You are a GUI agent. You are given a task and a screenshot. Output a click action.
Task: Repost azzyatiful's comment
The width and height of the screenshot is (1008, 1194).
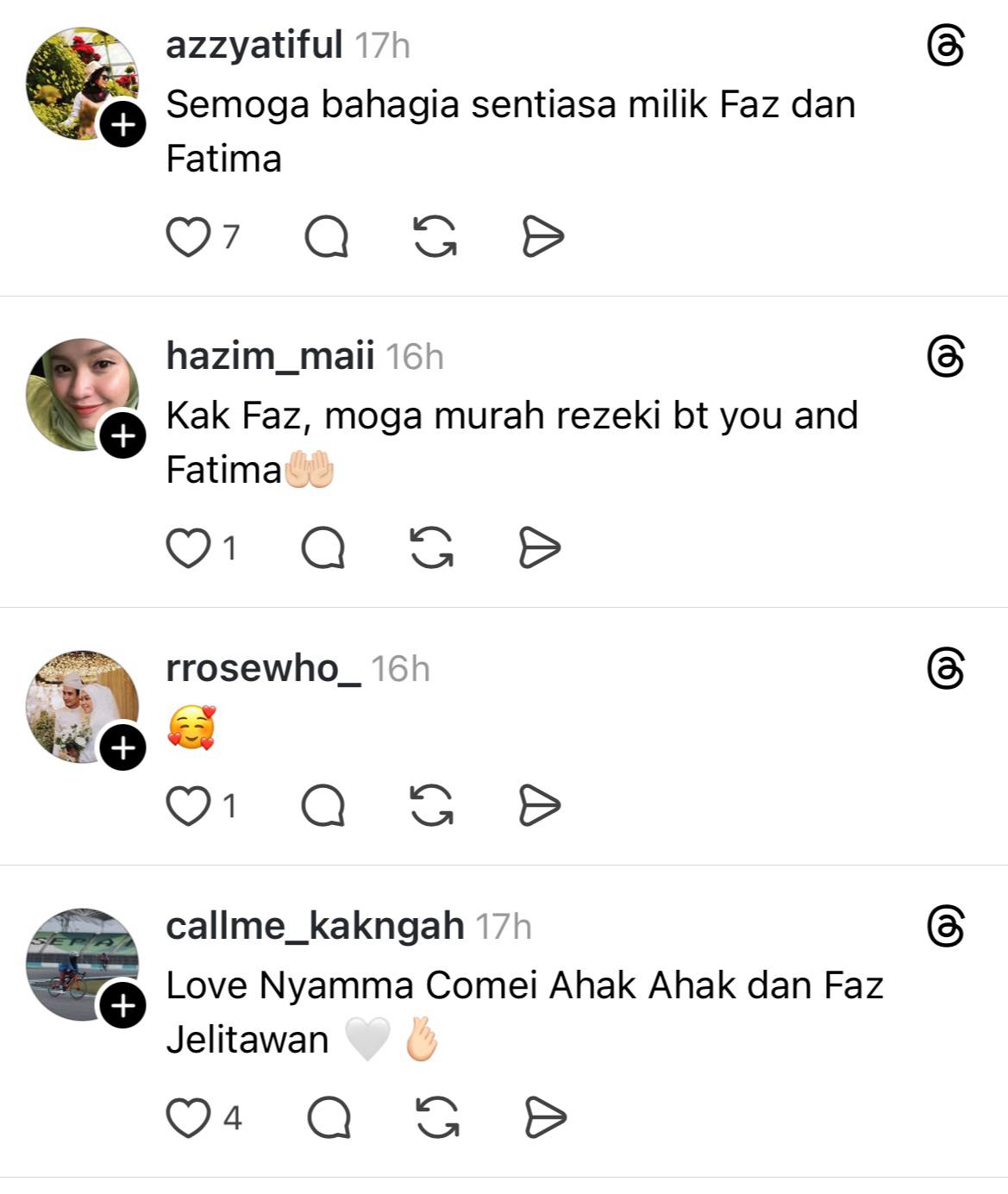435,237
